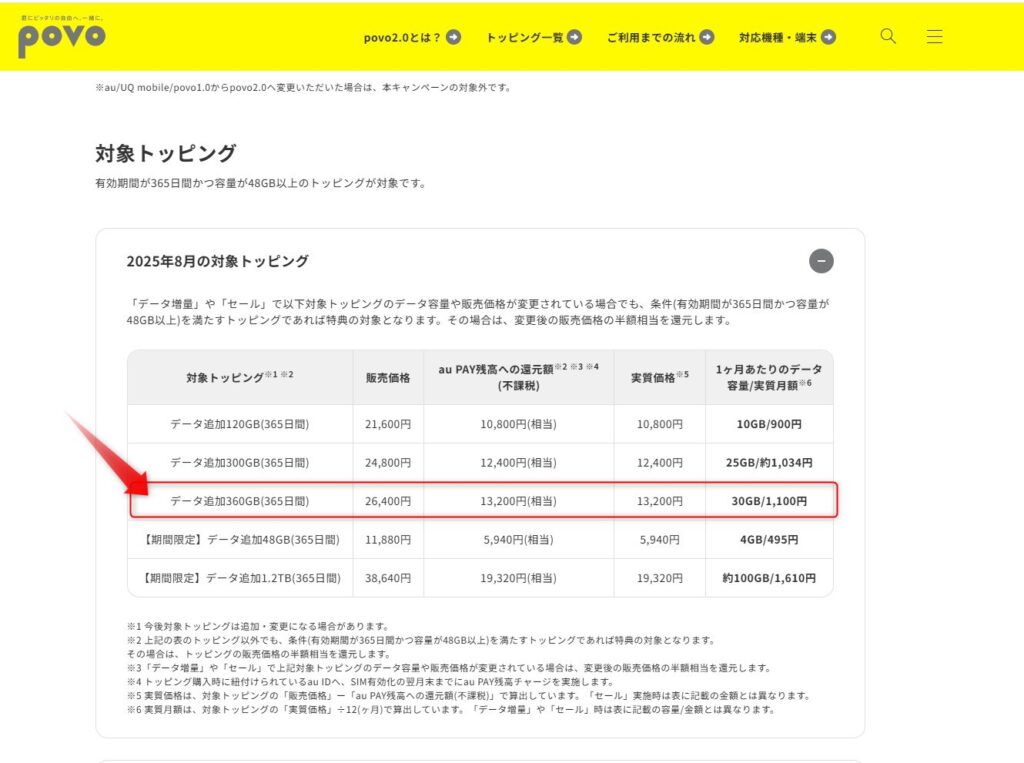Click the 19,320円(相当) refund cell

[519, 578]
